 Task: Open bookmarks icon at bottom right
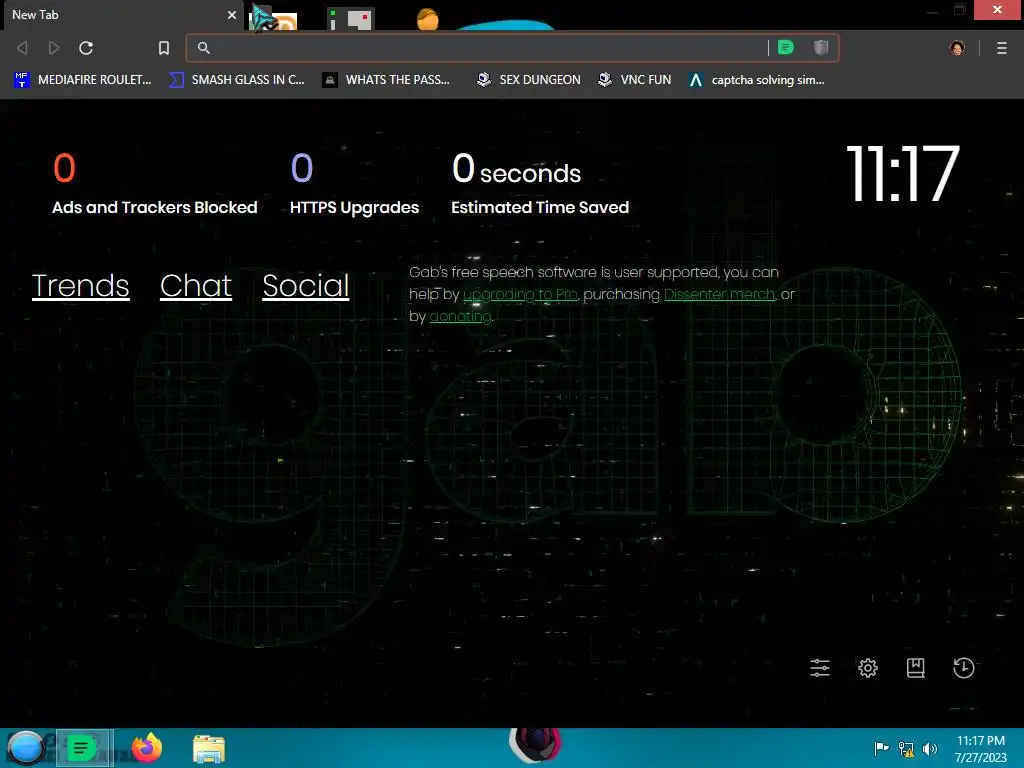point(916,667)
